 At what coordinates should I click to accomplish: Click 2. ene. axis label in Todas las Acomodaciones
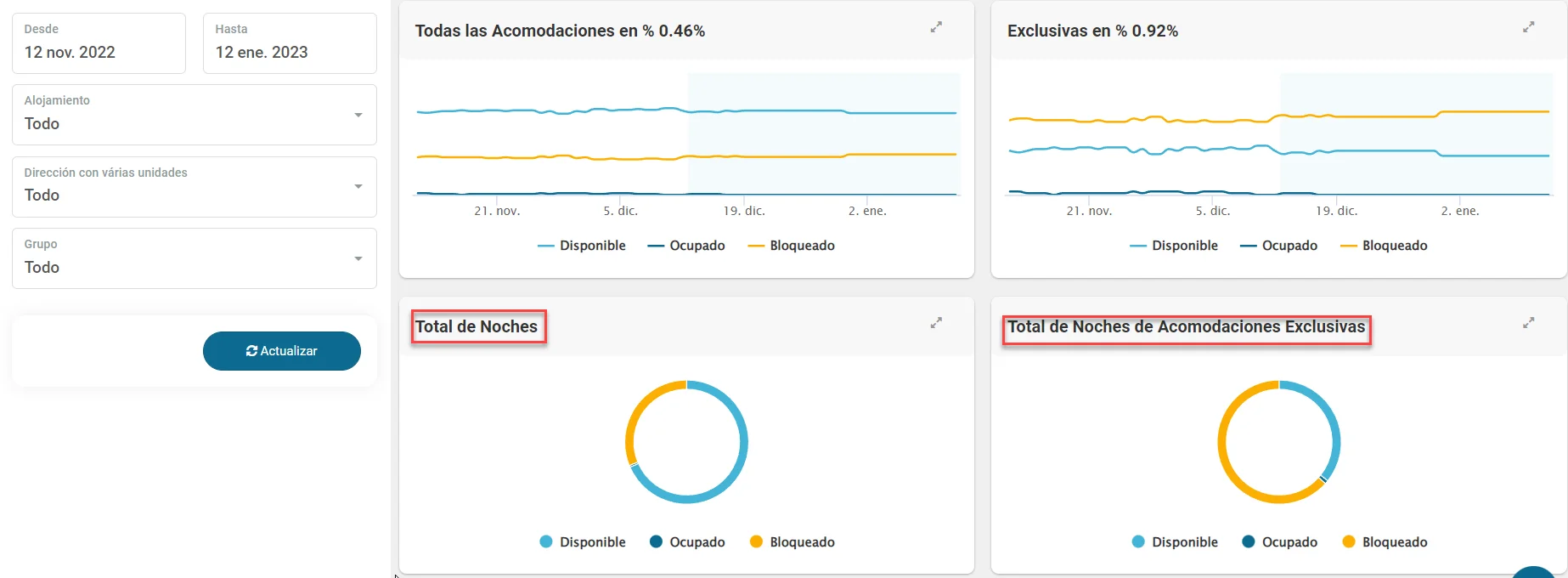(867, 211)
